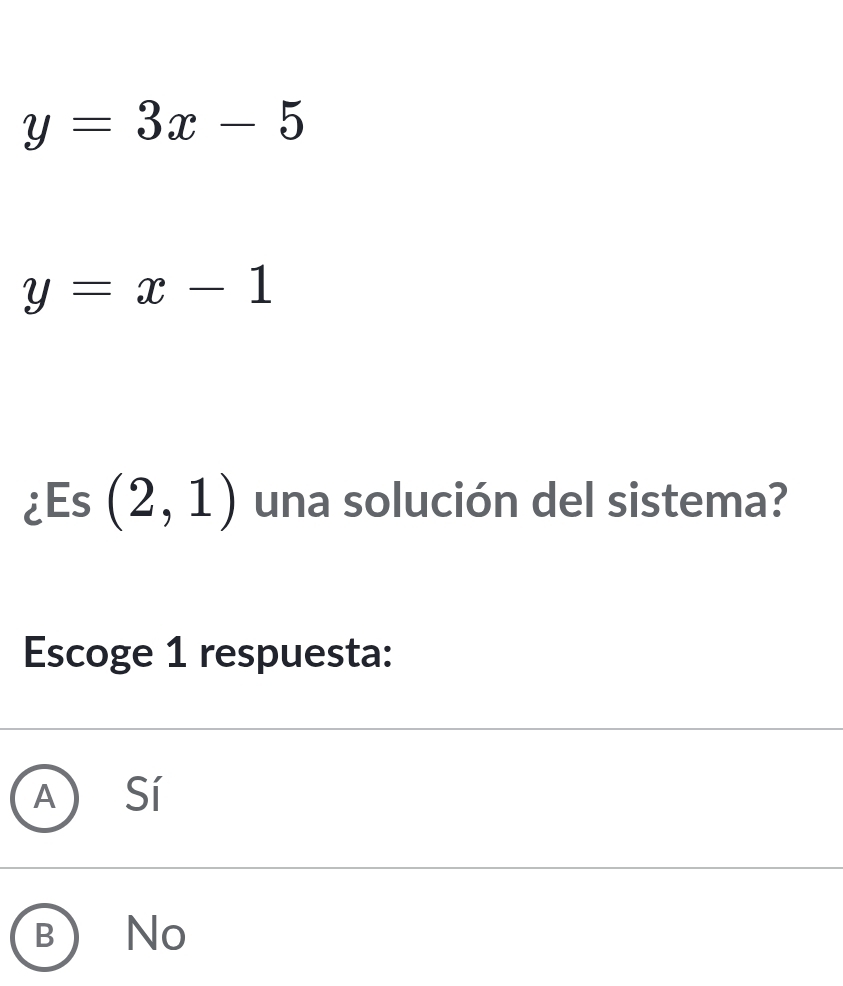Click the divider above option A

[x=420, y=729]
